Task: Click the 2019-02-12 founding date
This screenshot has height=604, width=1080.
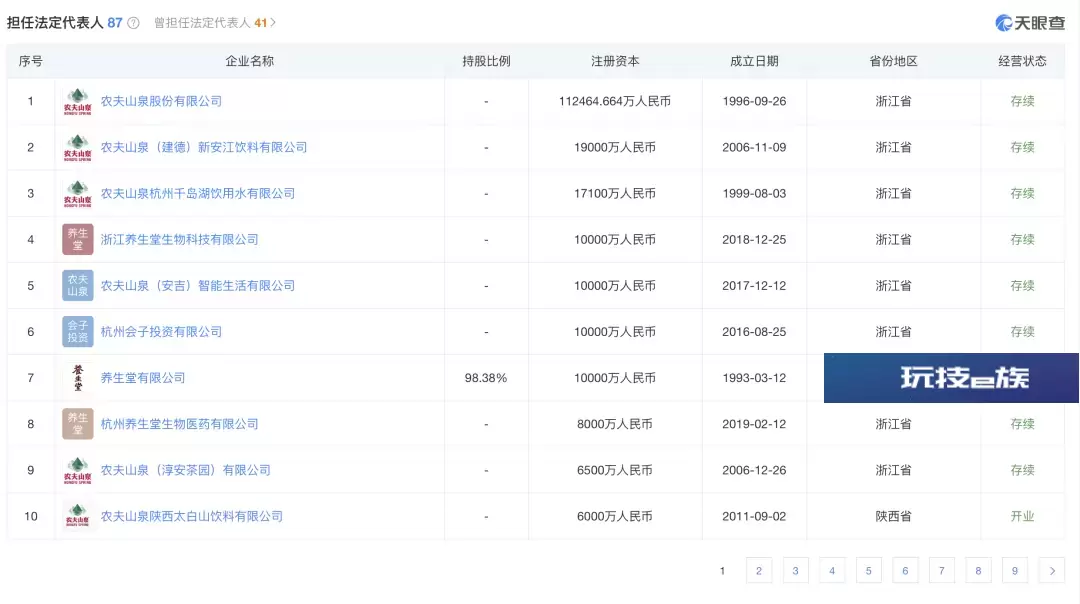Action: [754, 424]
